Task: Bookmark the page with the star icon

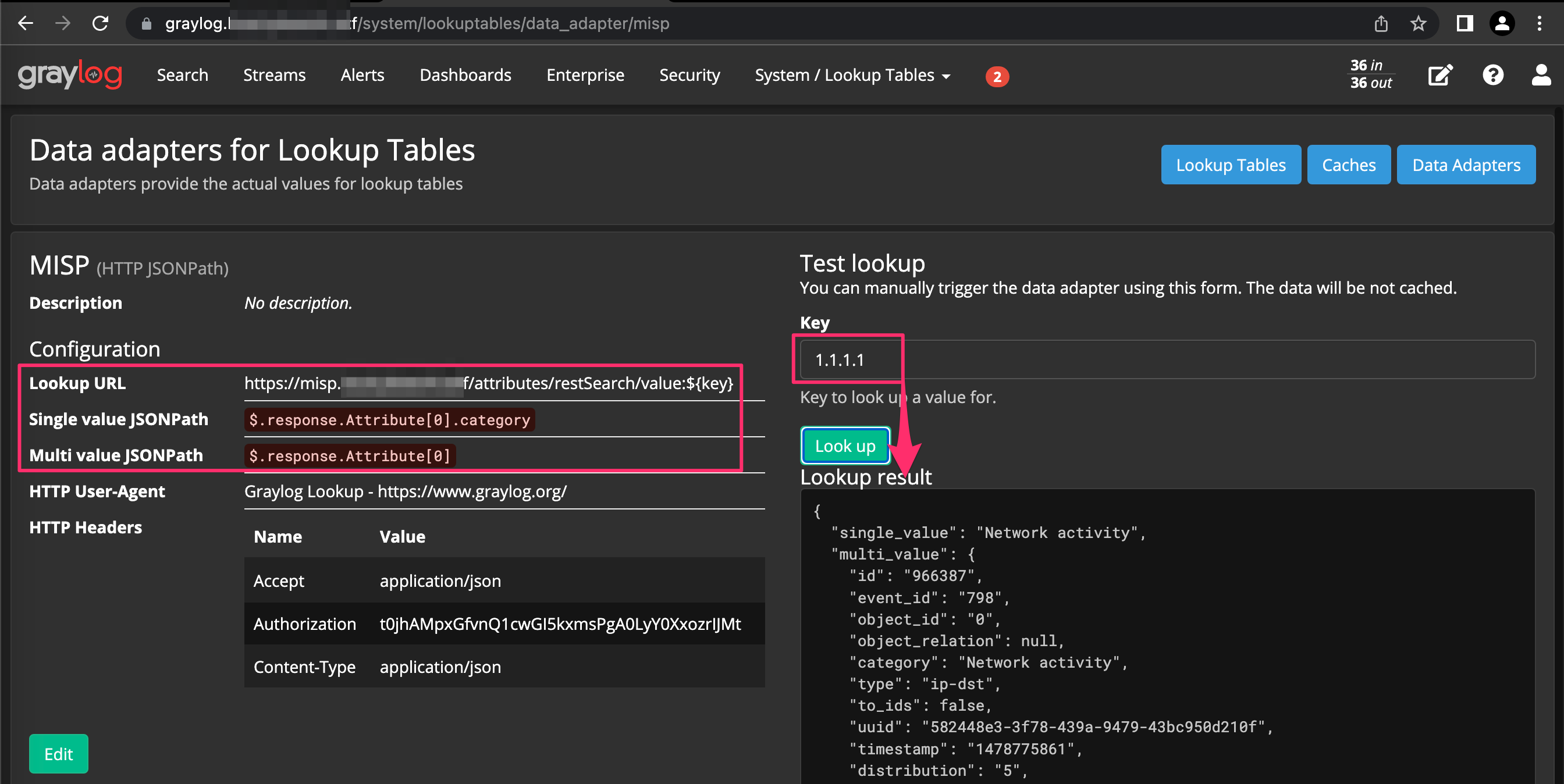Action: [x=1420, y=24]
